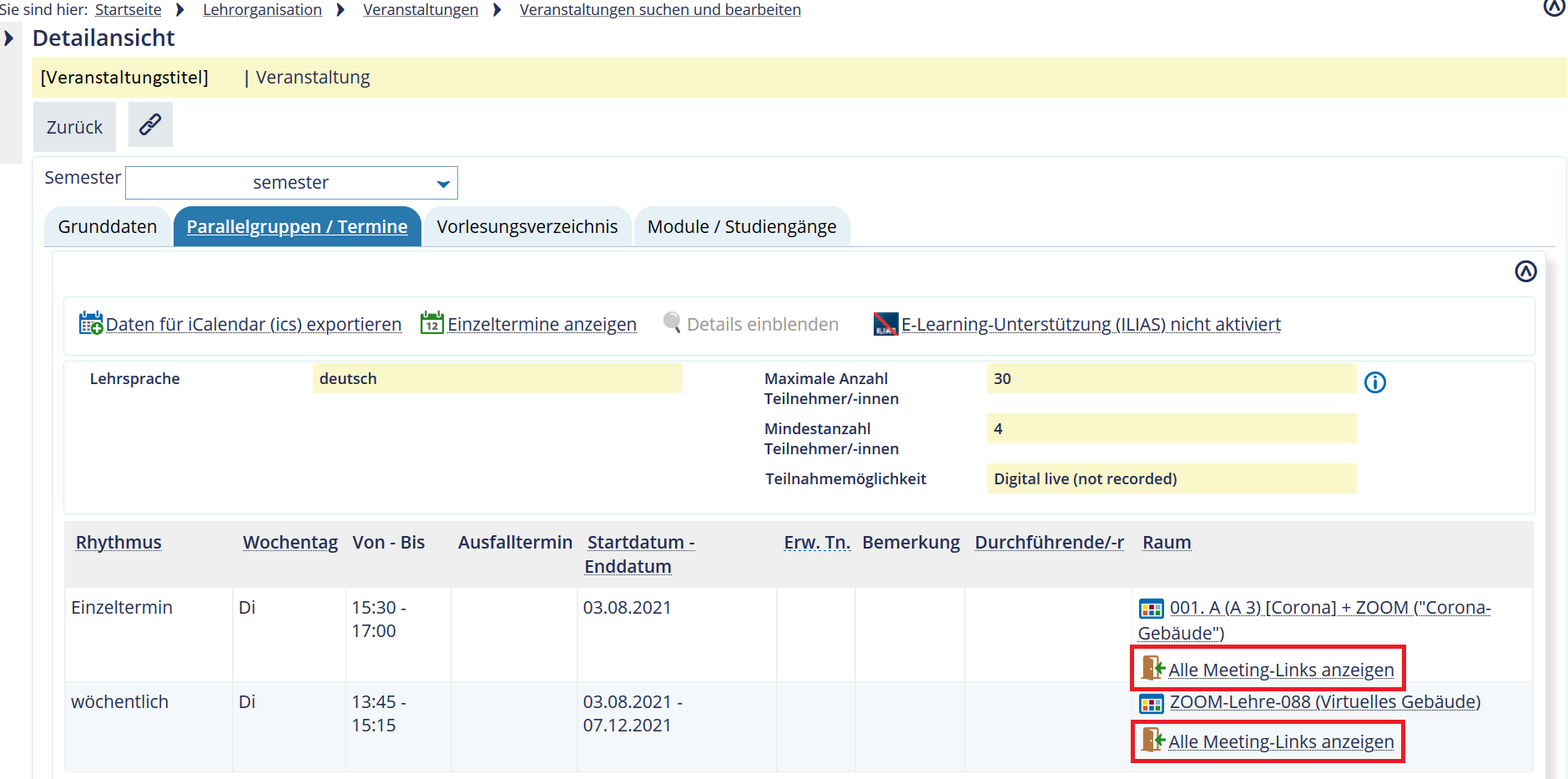Click the Digital live (not recorded) value
This screenshot has width=1568, height=779.
tap(1172, 478)
